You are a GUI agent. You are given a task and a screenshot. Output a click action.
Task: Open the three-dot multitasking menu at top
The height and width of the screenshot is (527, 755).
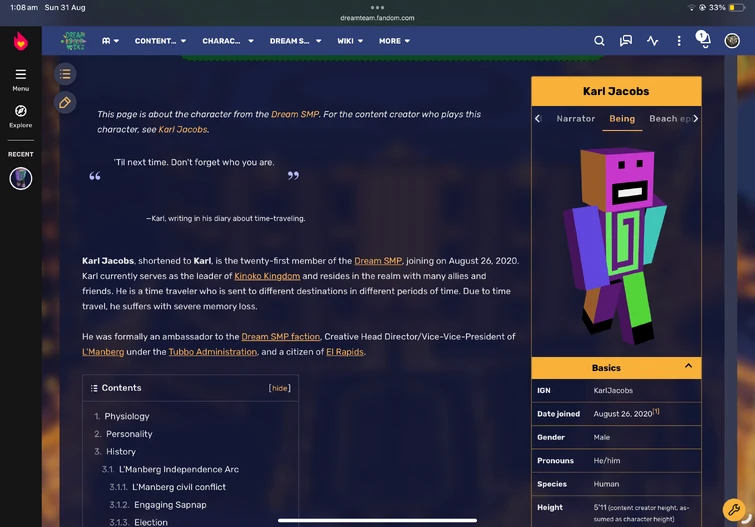[377, 7]
